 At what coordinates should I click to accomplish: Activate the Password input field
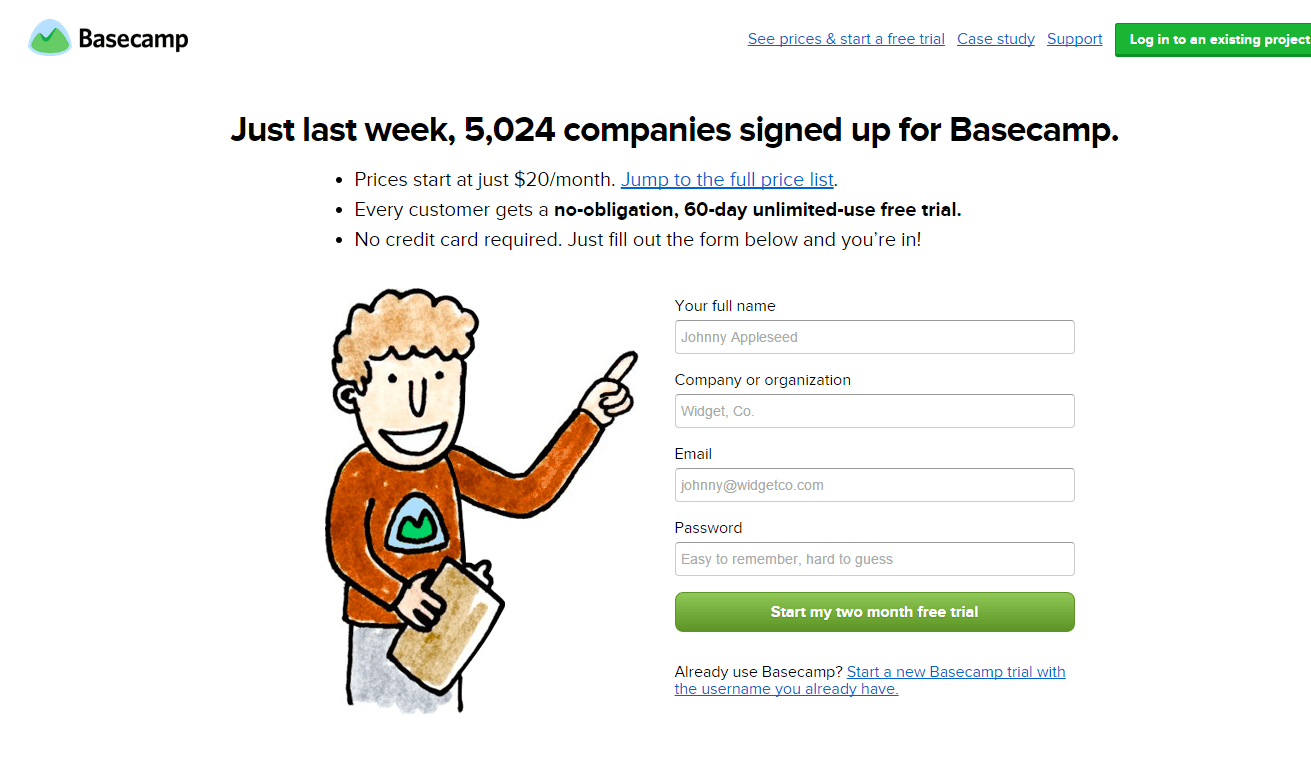(875, 559)
